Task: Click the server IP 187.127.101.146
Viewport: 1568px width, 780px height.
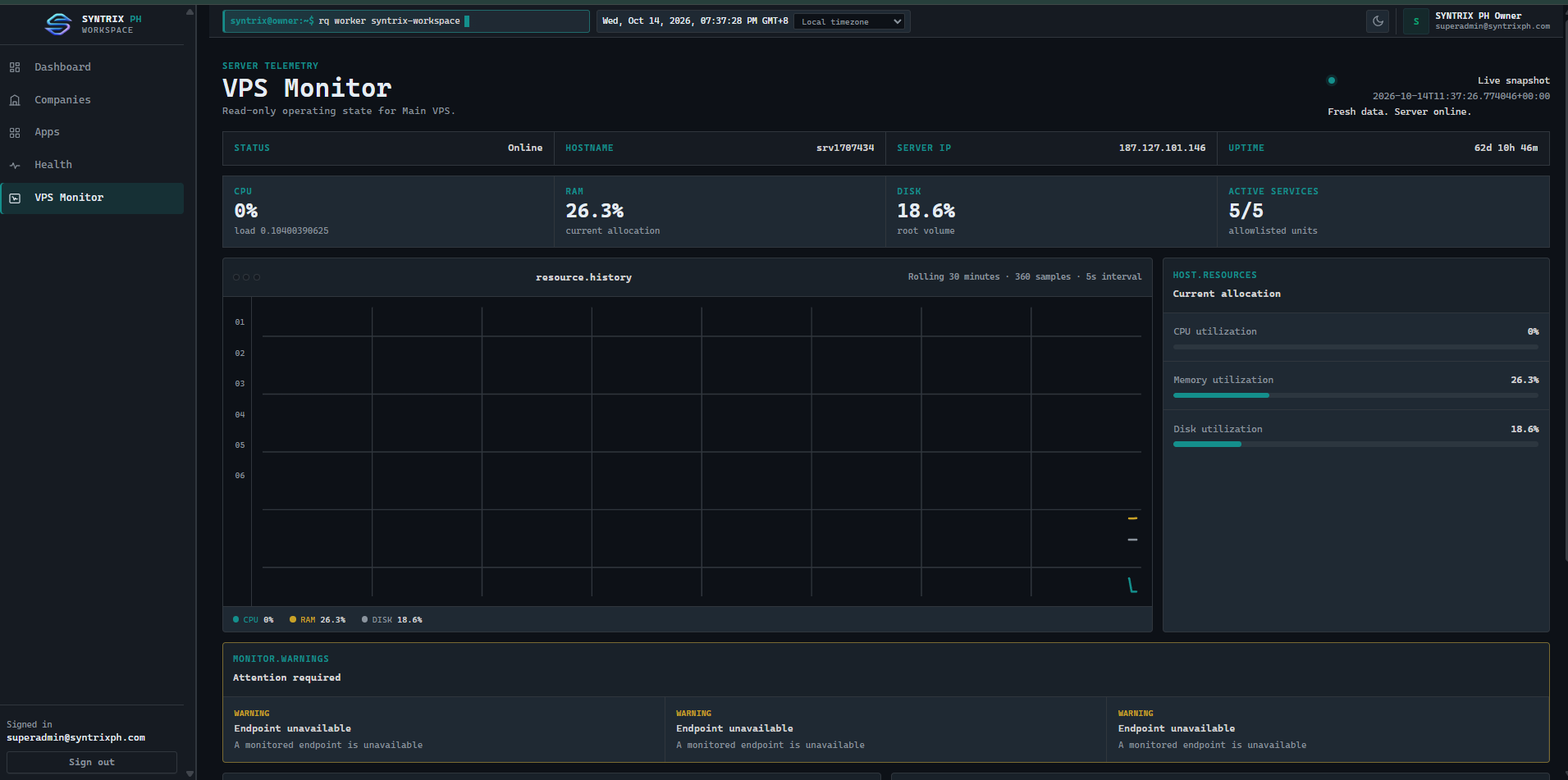Action: pyautogui.click(x=1162, y=148)
